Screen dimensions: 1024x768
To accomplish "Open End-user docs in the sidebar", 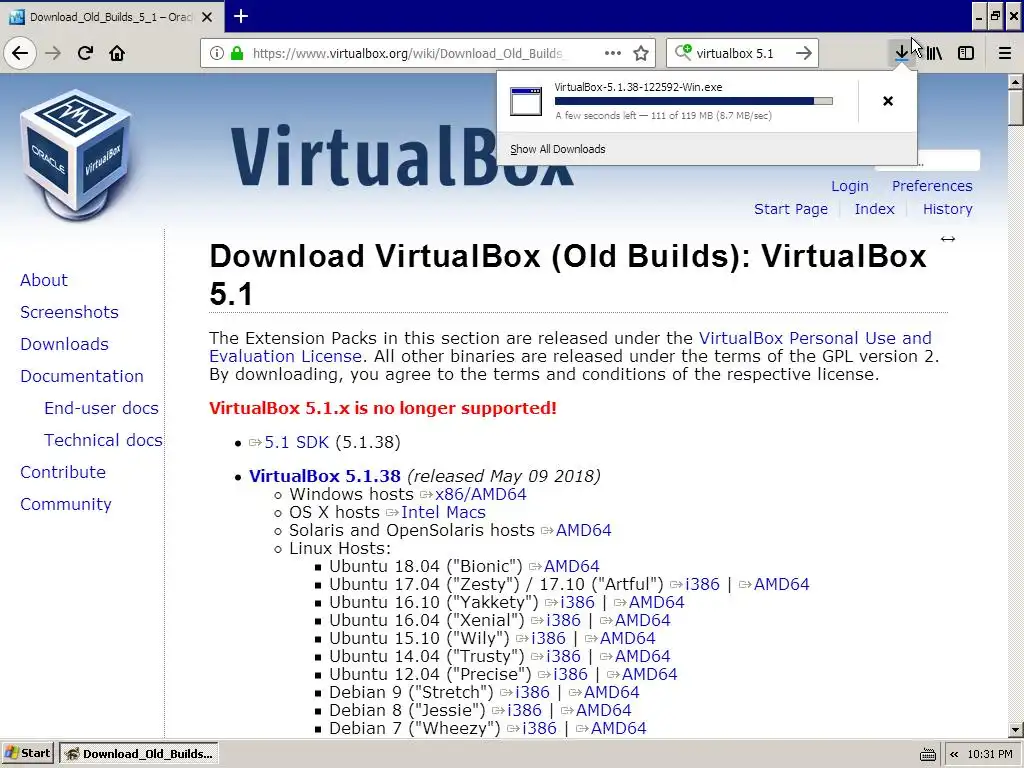I will tap(101, 408).
